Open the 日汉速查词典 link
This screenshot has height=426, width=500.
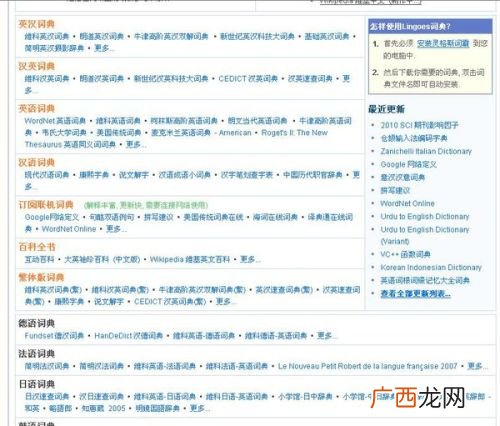(47, 397)
